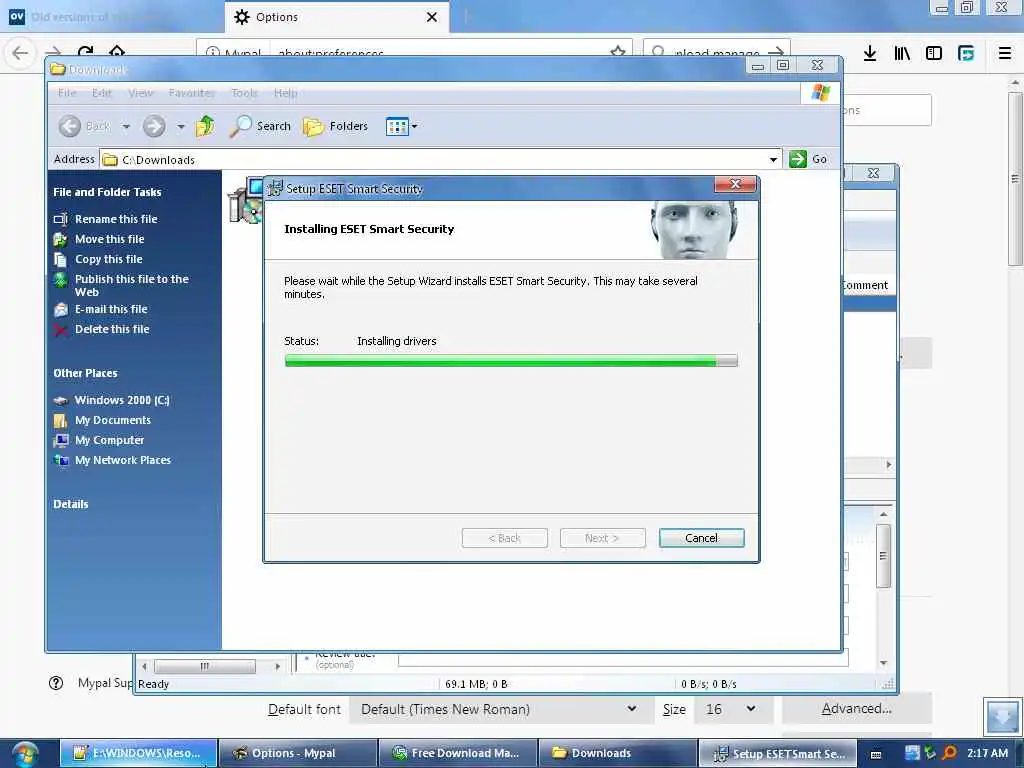Image resolution: width=1024 pixels, height=768 pixels.
Task: Click the system tray magnifier icon
Action: pyautogui.click(x=950, y=753)
